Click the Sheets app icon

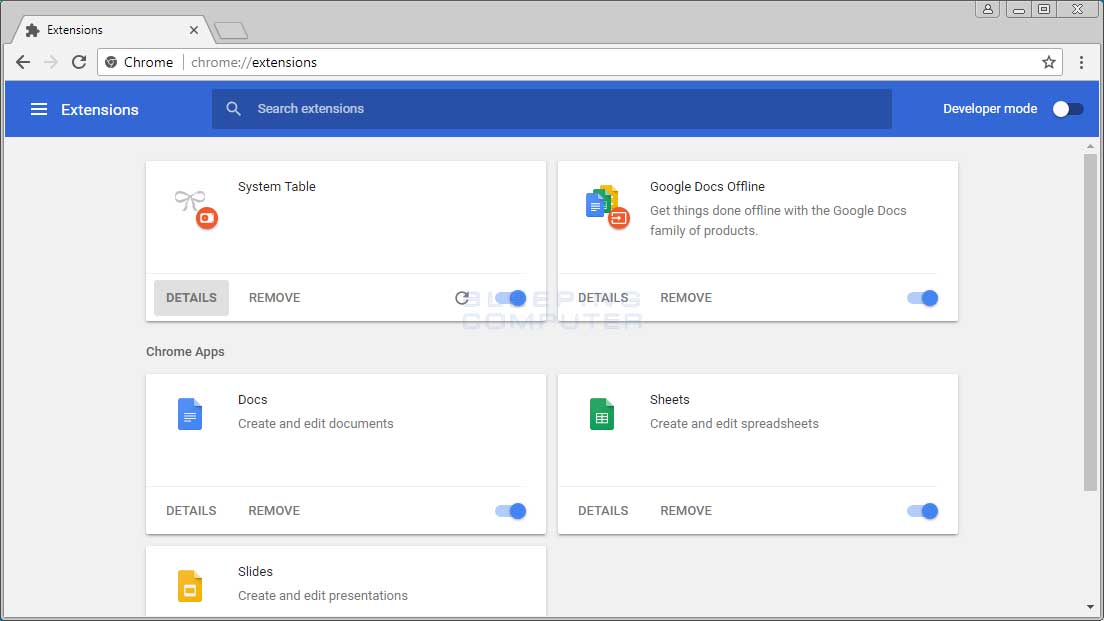pos(601,414)
